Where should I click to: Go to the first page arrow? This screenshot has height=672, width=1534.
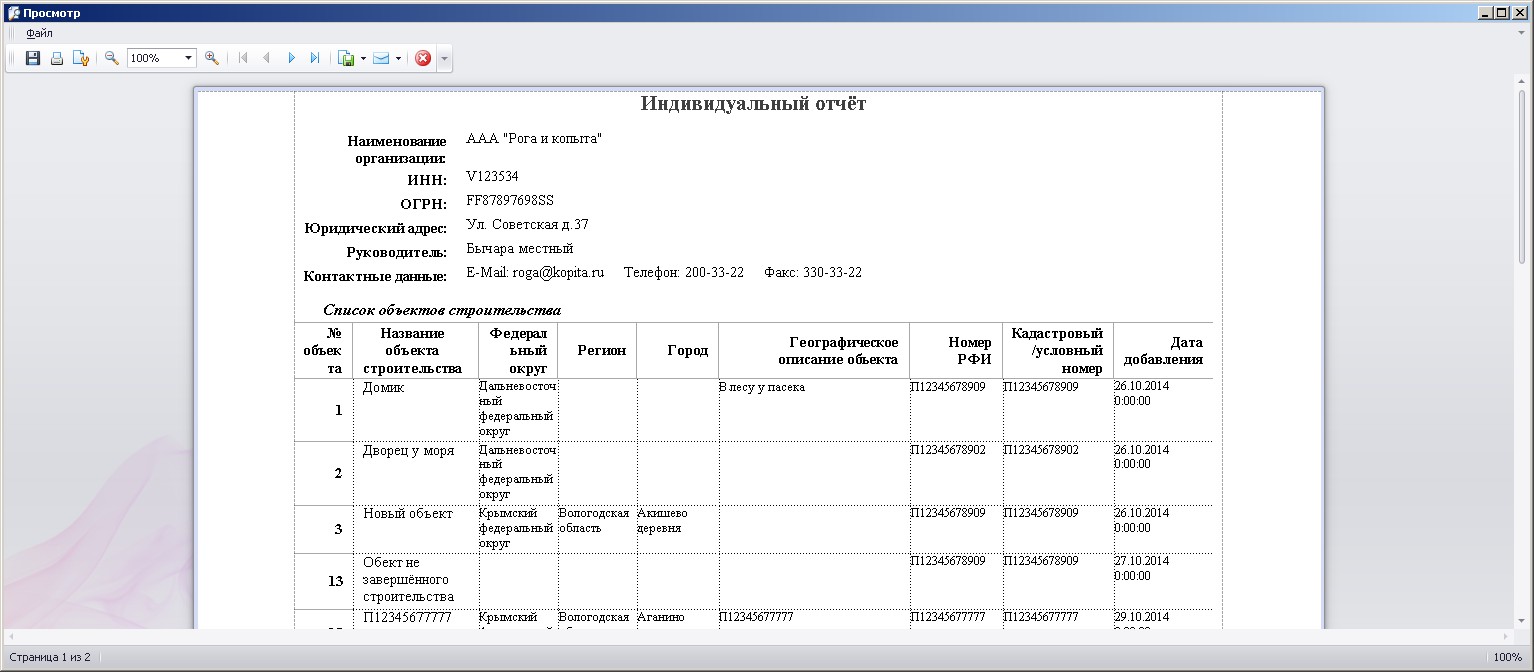(242, 58)
